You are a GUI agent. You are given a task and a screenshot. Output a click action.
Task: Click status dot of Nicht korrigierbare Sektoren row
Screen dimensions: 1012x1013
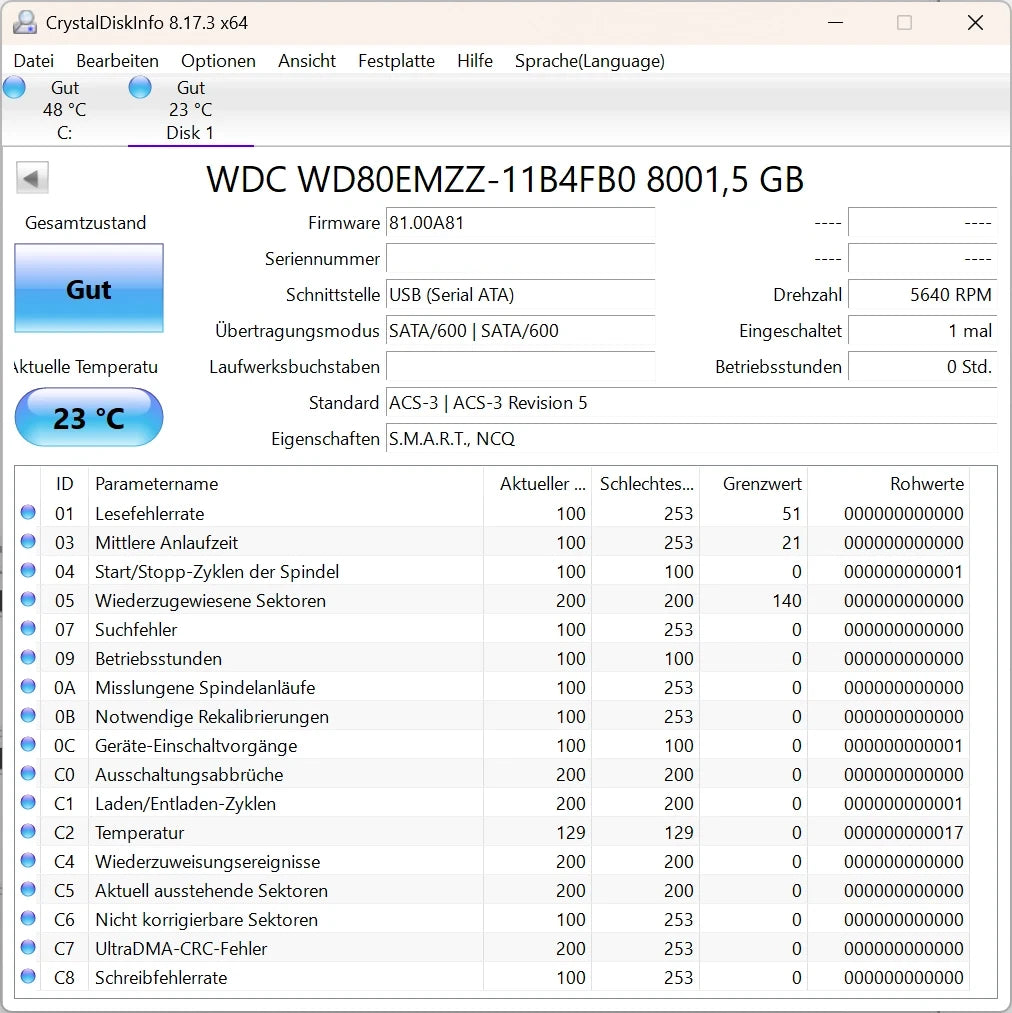click(x=28, y=919)
